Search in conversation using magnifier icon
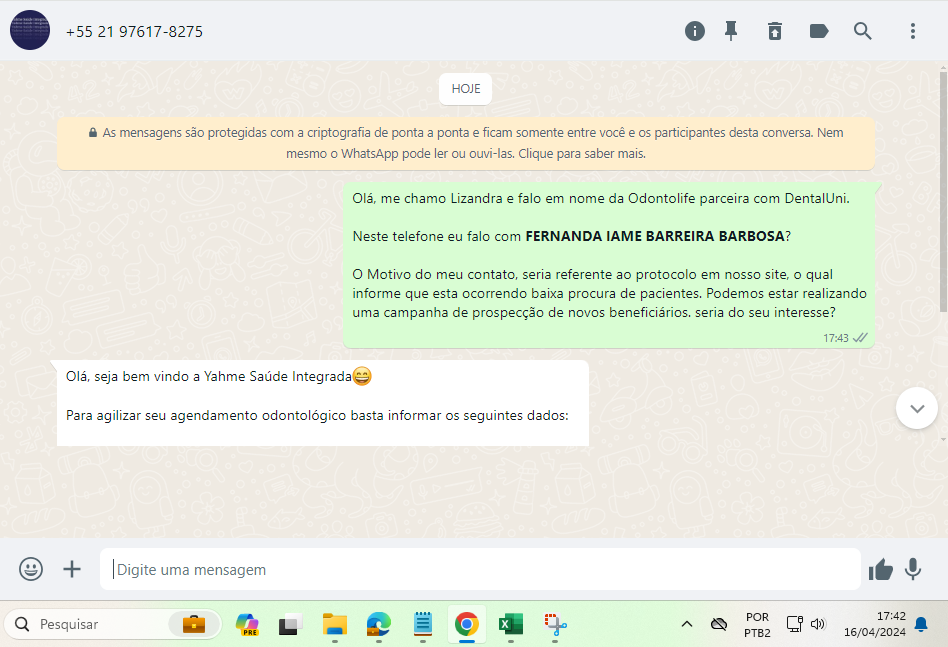The height and width of the screenshot is (647, 948). click(x=862, y=31)
